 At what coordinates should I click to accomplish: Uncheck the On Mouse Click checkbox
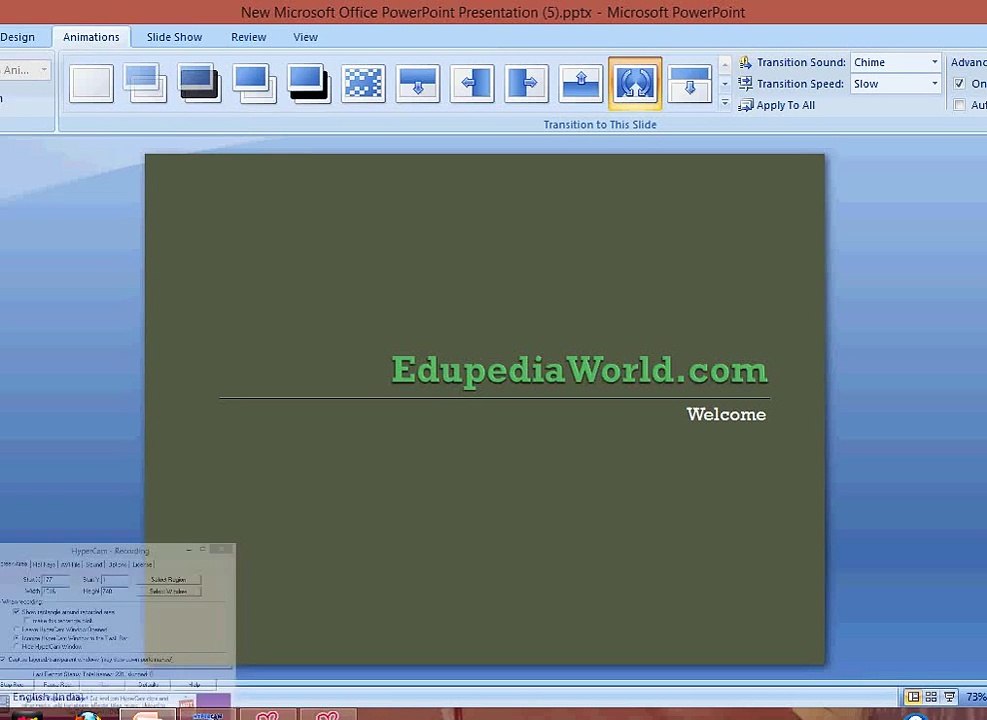(959, 84)
